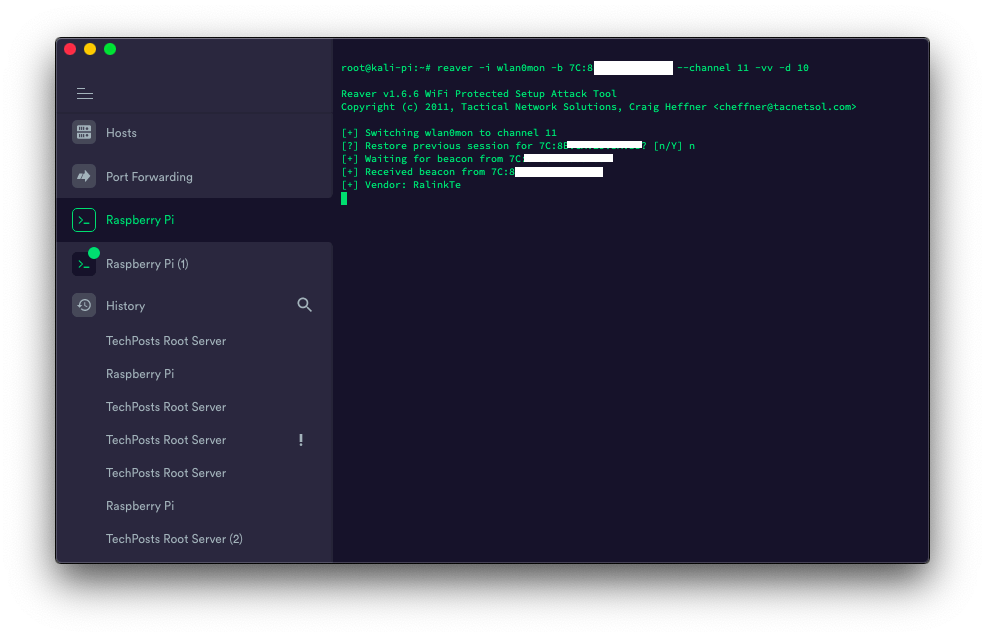Click the Received beacon line
This screenshot has height=637, width=985.
tap(472, 172)
